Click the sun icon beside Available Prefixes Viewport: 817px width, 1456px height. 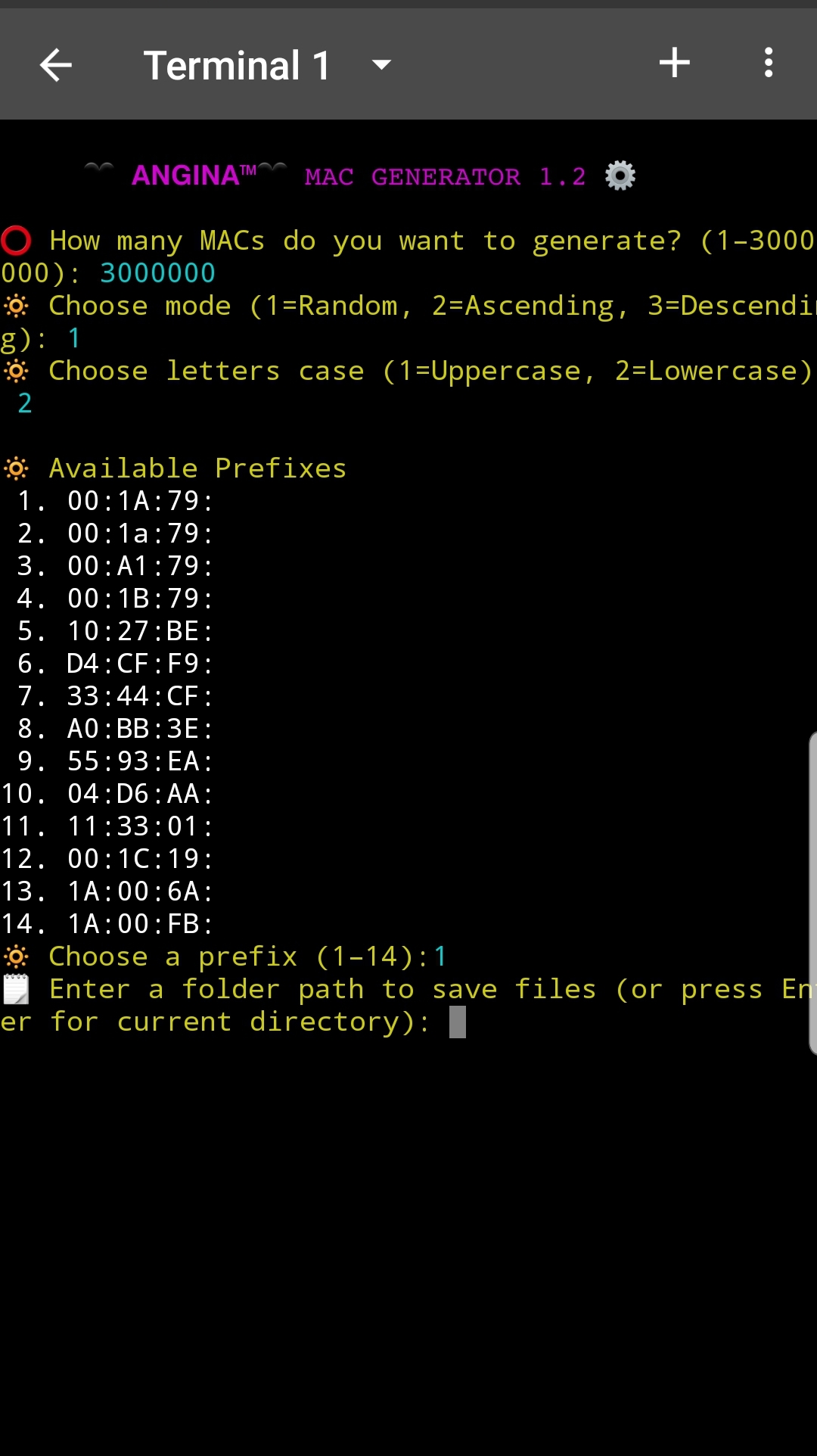pos(16,468)
